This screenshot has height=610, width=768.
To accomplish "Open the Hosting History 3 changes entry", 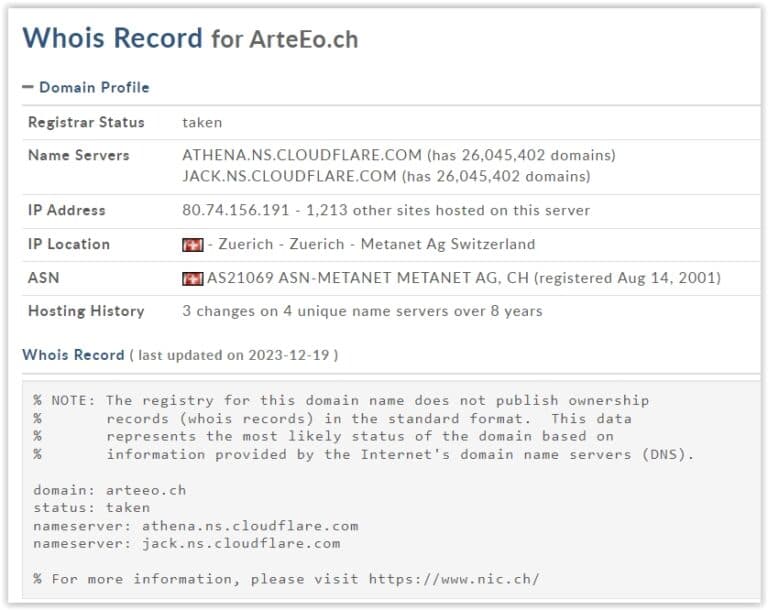I will click(x=362, y=311).
